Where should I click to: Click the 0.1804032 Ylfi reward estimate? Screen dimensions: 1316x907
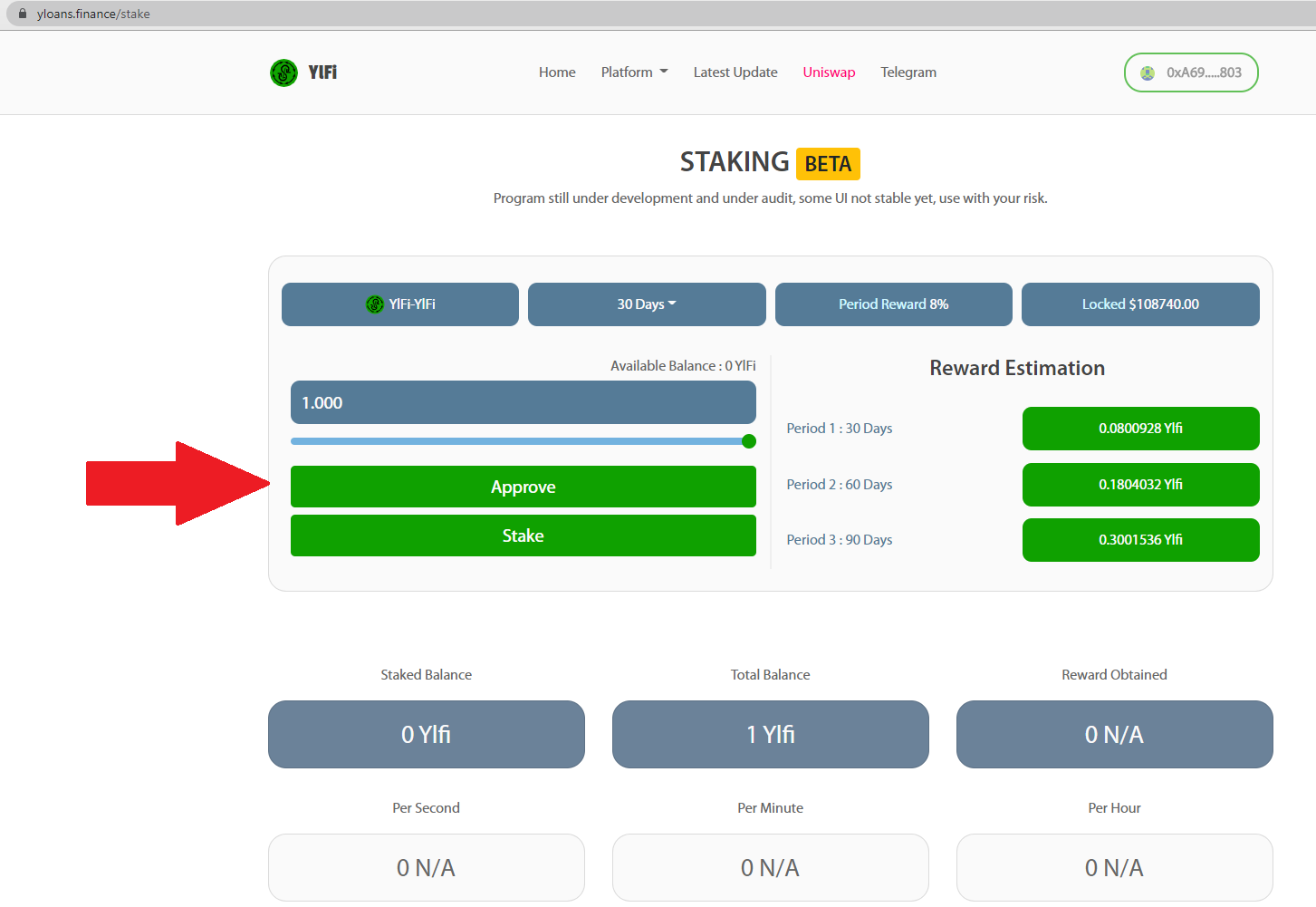pos(1141,485)
